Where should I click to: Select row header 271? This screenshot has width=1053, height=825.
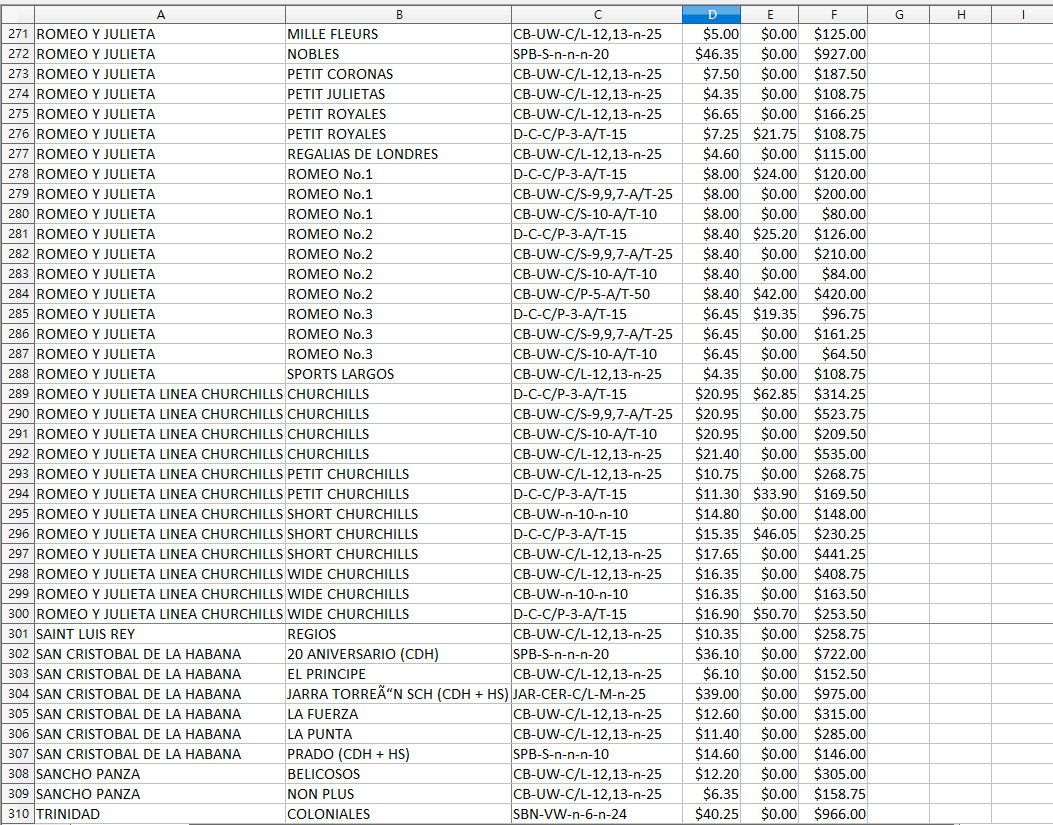point(18,34)
